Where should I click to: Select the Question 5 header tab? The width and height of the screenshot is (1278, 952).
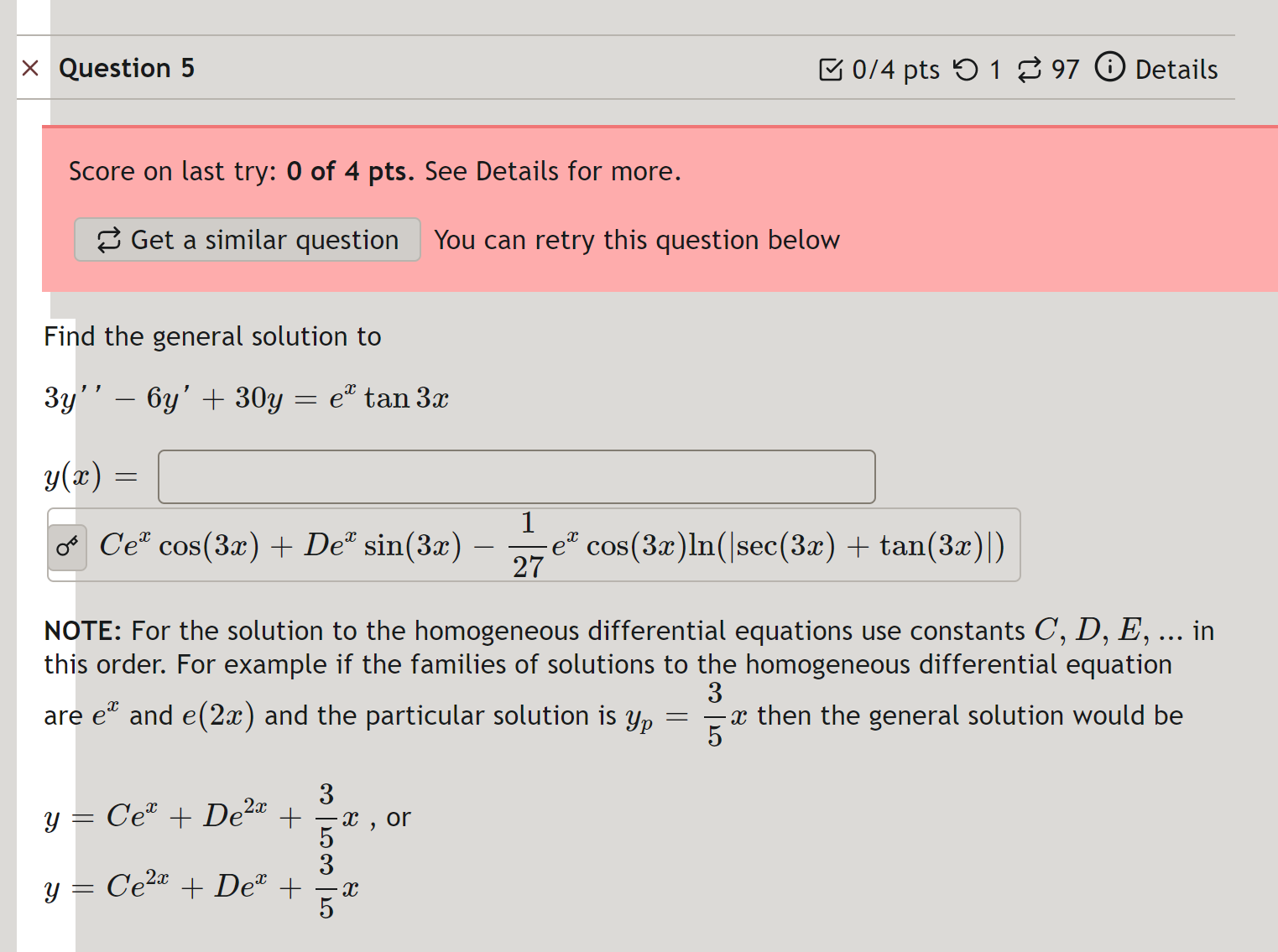pos(126,67)
